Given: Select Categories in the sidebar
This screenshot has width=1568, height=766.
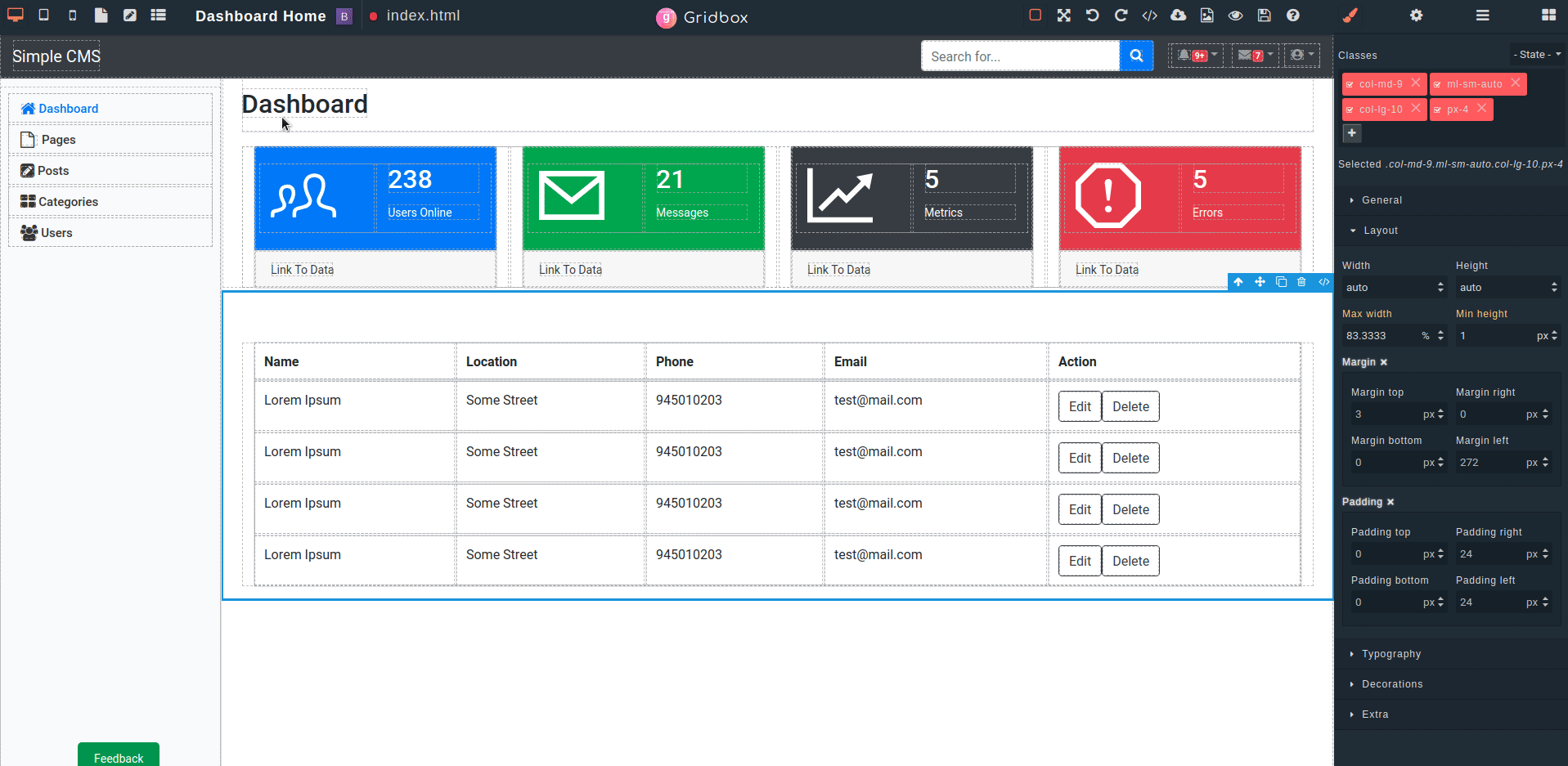Looking at the screenshot, I should tap(67, 201).
